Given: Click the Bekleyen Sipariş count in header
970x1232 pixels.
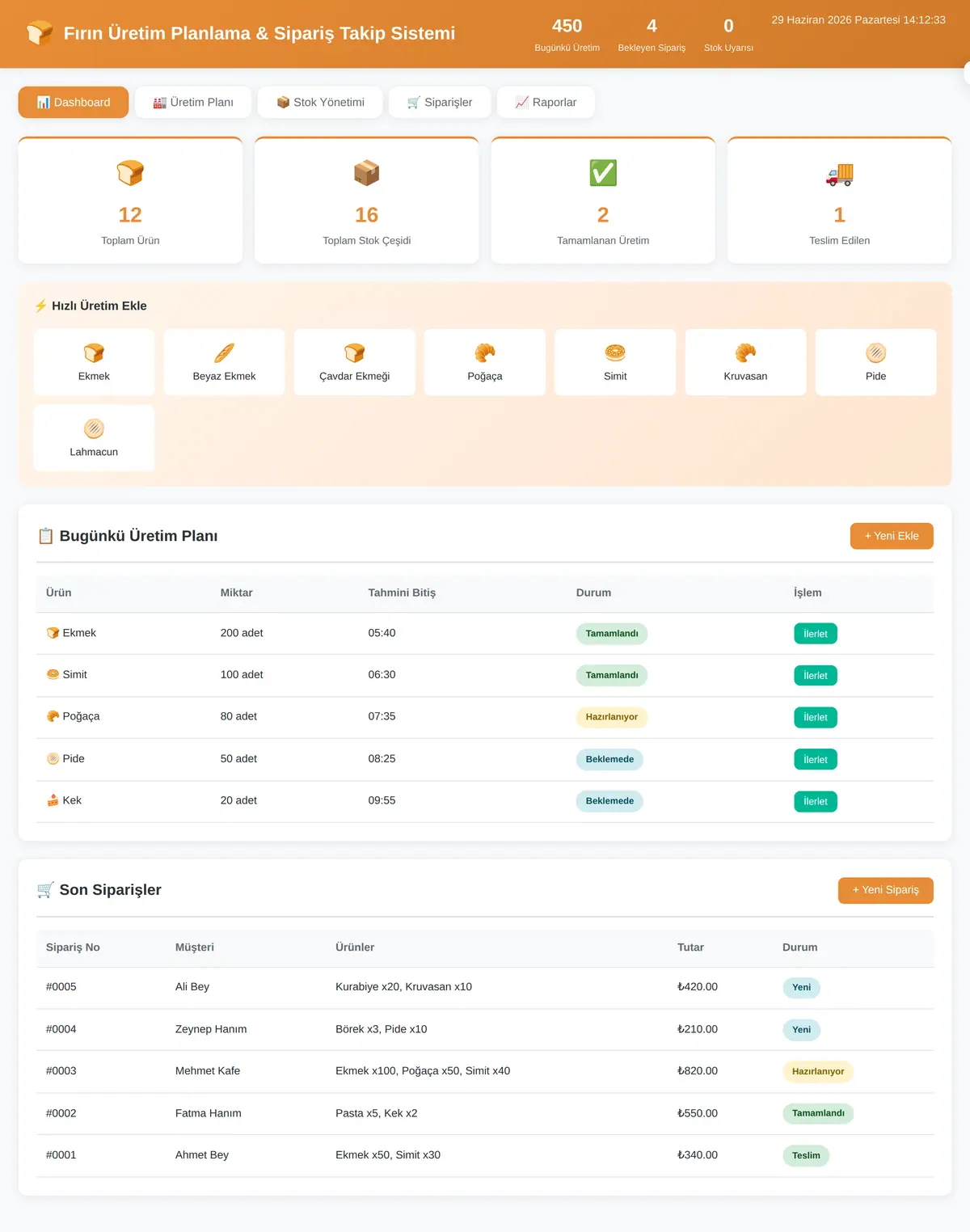Looking at the screenshot, I should pyautogui.click(x=652, y=34).
